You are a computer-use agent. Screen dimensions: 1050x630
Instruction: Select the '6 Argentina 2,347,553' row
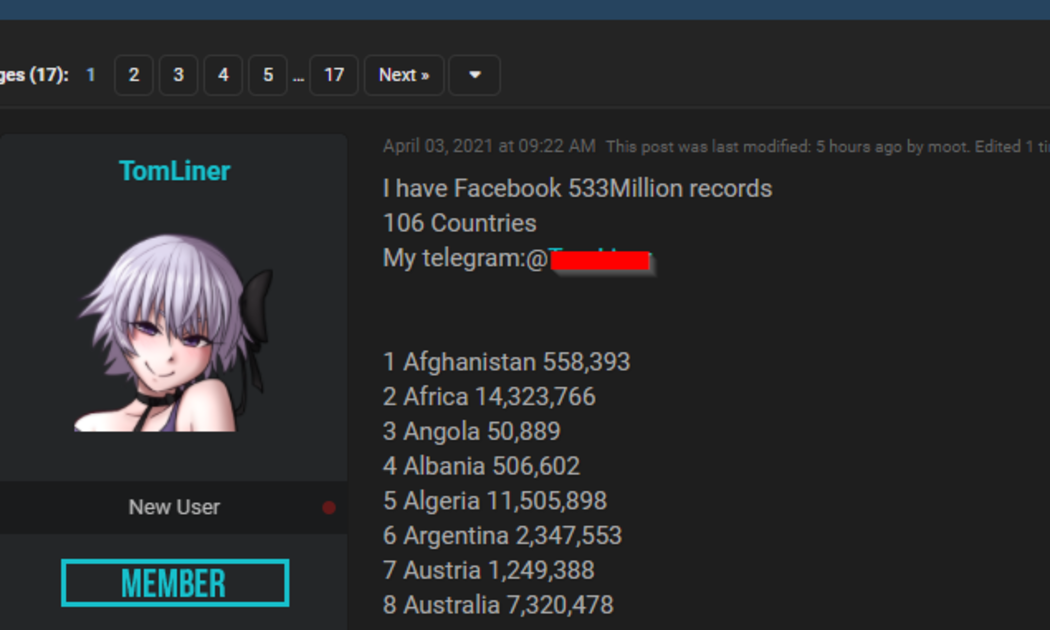(x=502, y=536)
